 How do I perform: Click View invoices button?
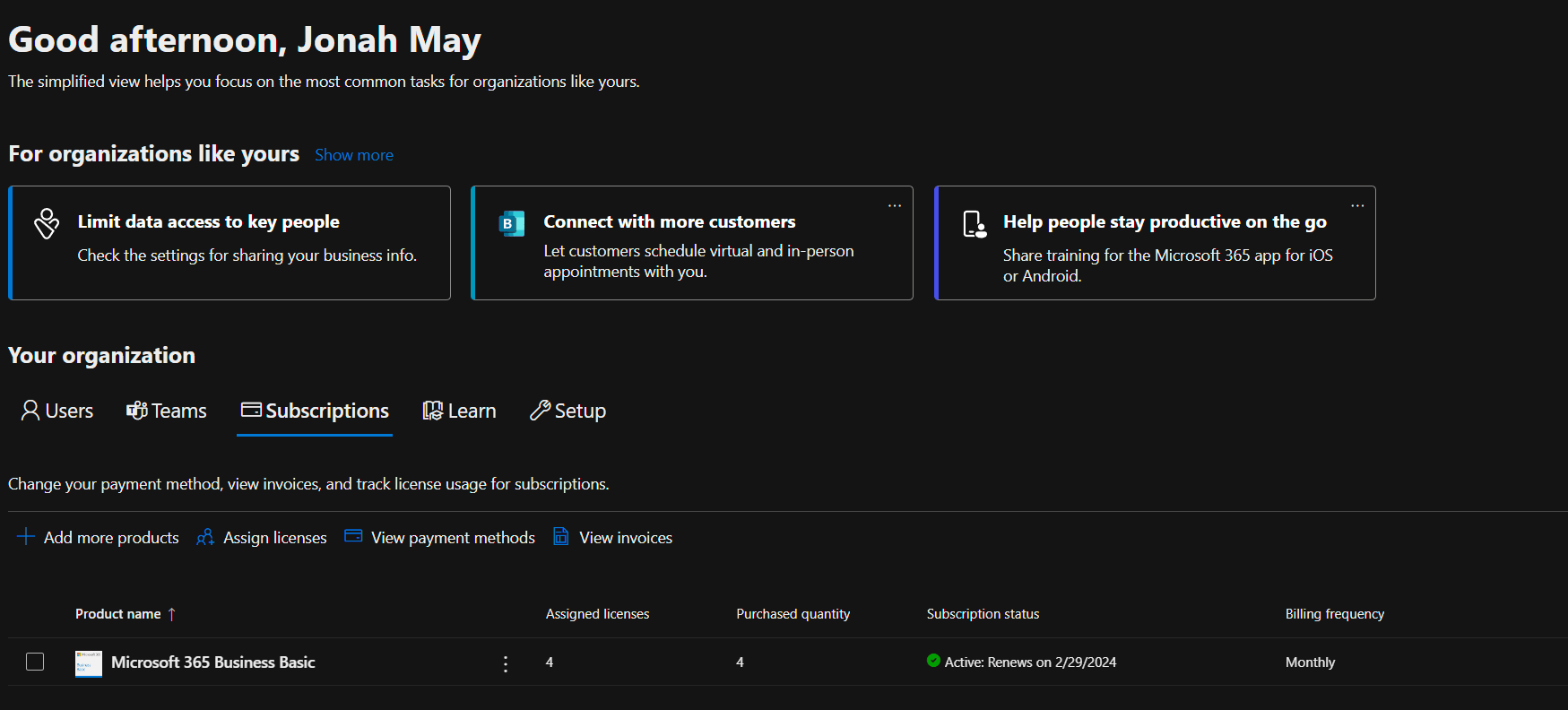point(613,537)
